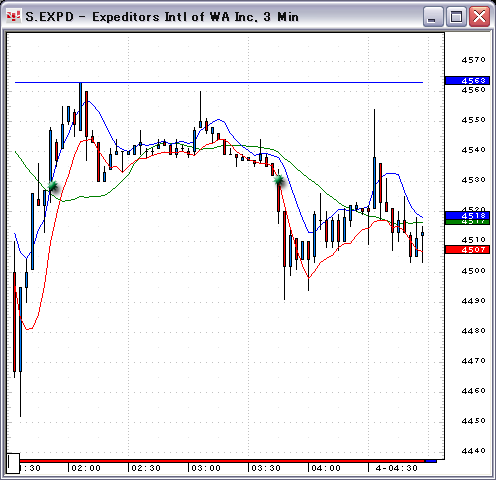Click the blue 4563 price label
This screenshot has height=480, width=496.
[468, 80]
